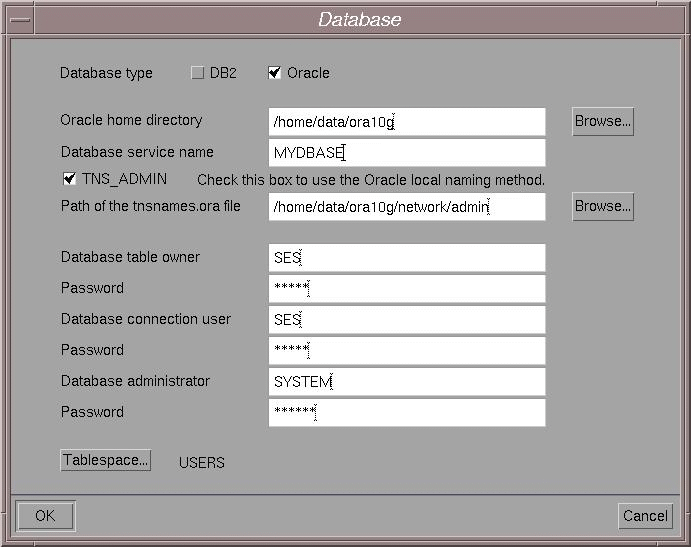Viewport: 691px width, 547px height.
Task: Click the Database administrator password field
Action: pyautogui.click(x=407, y=413)
